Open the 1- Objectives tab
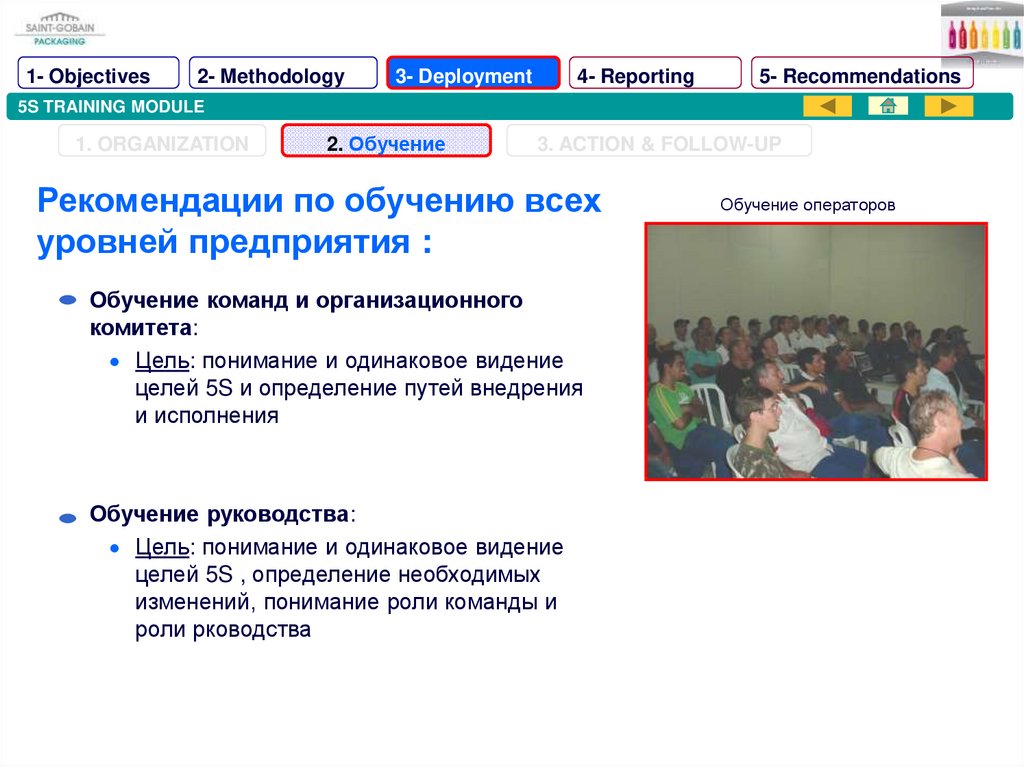 click(x=98, y=76)
